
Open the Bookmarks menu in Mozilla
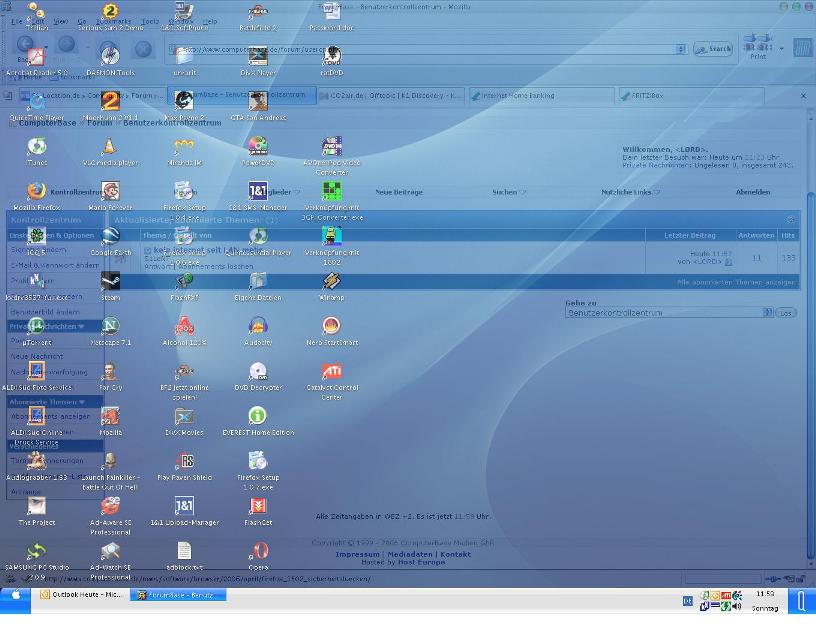[x=114, y=21]
